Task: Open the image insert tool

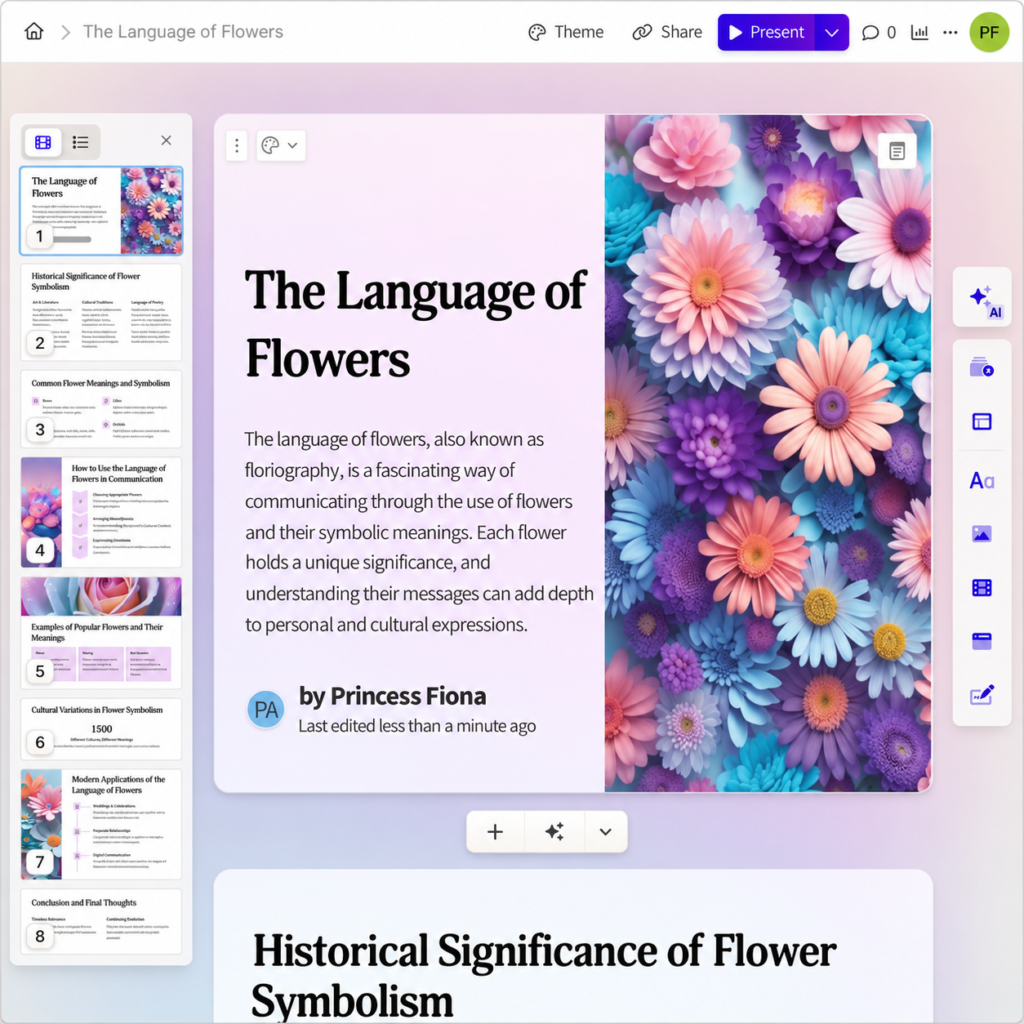Action: pos(982,534)
